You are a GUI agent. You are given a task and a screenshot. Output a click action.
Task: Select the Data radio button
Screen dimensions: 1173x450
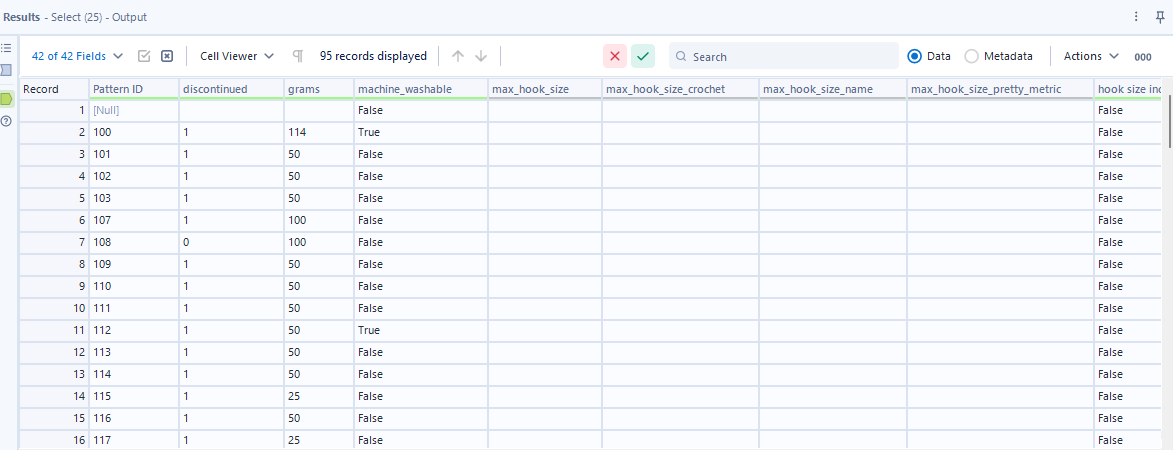click(x=914, y=56)
